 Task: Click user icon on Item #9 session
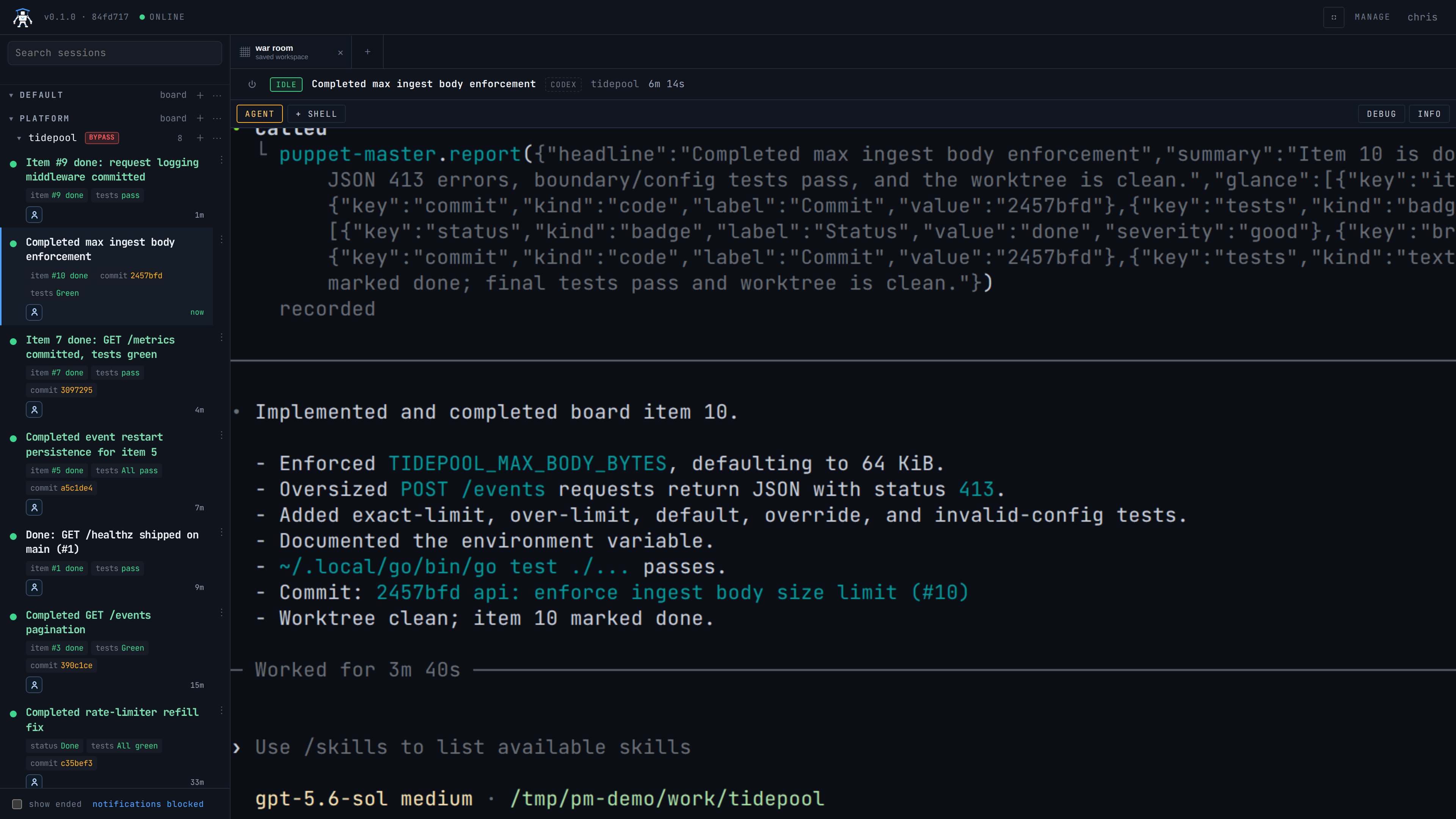click(35, 215)
